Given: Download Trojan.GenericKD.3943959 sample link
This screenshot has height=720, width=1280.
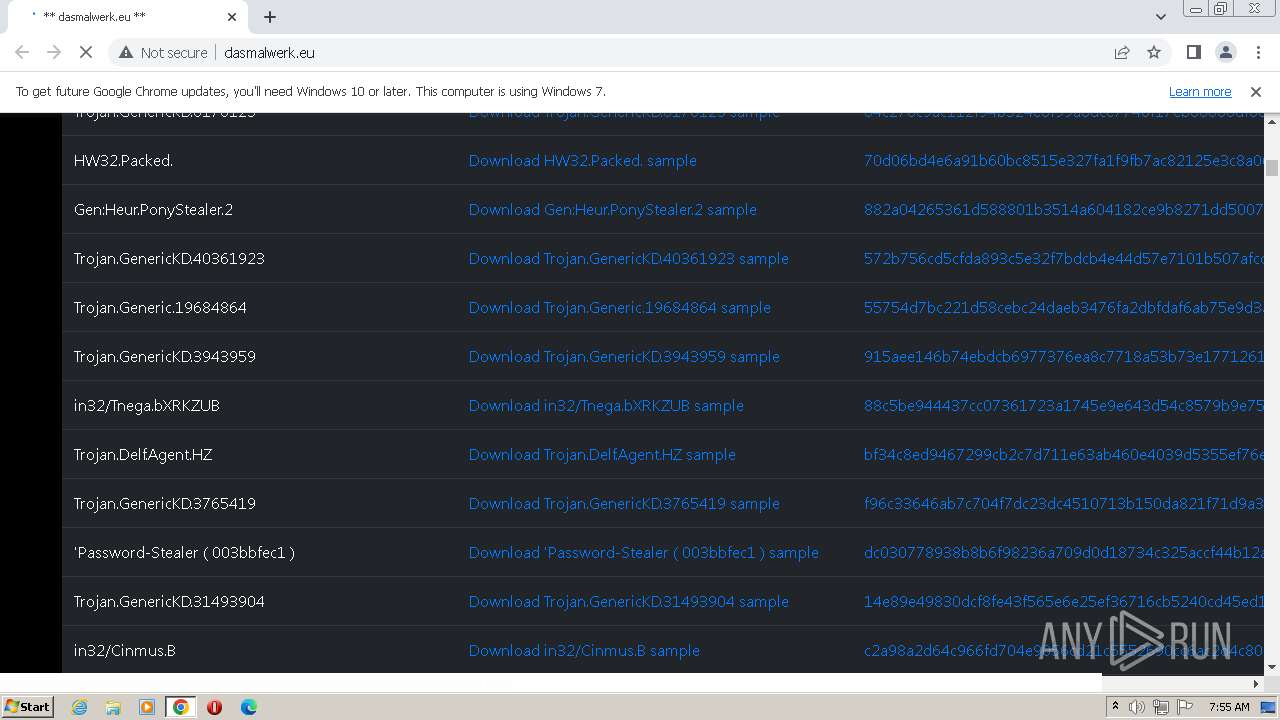Looking at the screenshot, I should pos(624,356).
